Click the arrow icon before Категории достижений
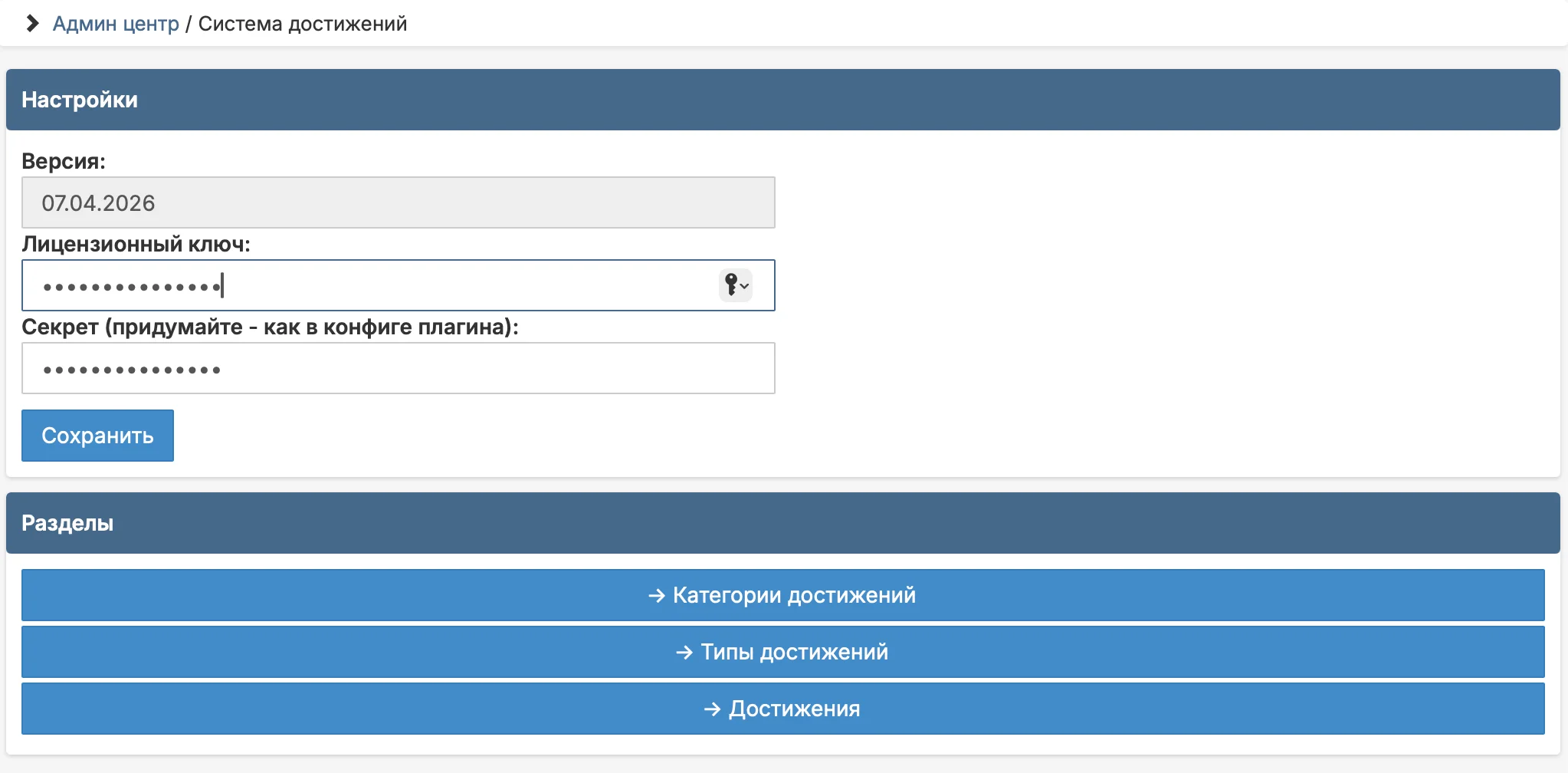 click(x=656, y=596)
